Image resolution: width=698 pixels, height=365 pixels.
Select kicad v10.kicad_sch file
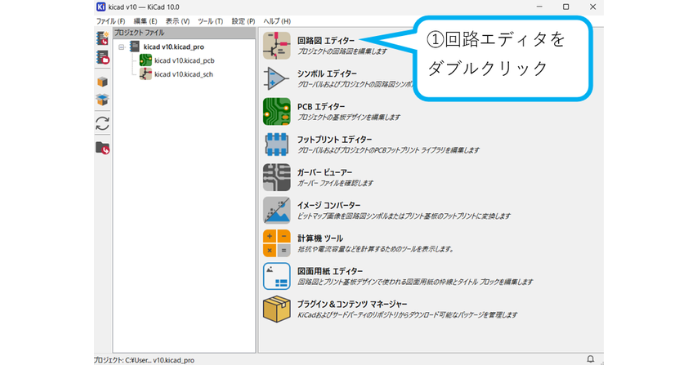coord(183,74)
